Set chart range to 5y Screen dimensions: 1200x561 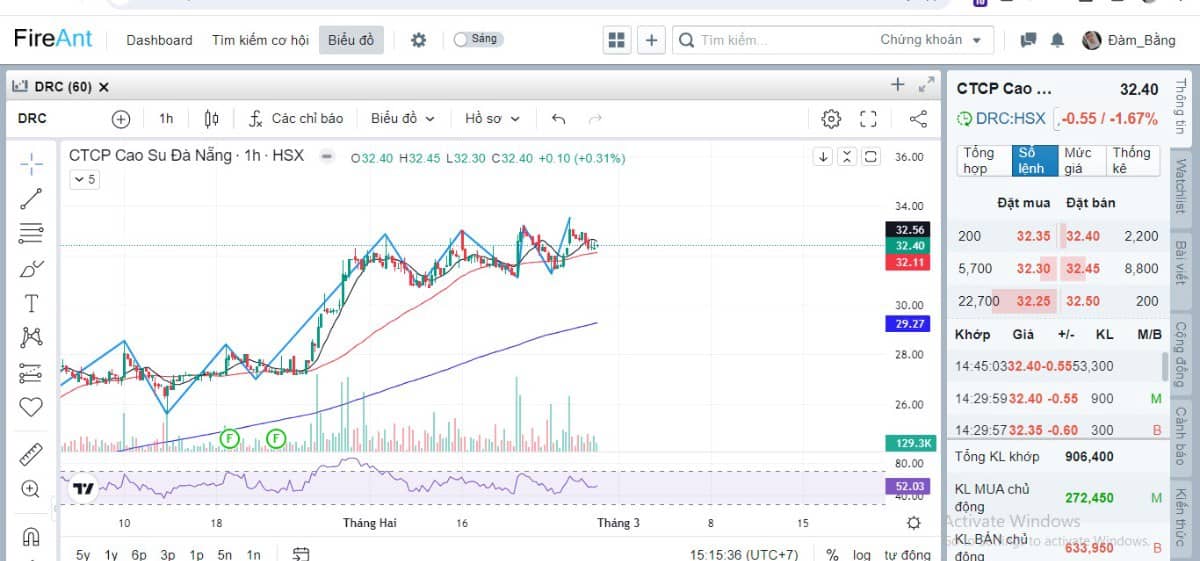pos(83,554)
